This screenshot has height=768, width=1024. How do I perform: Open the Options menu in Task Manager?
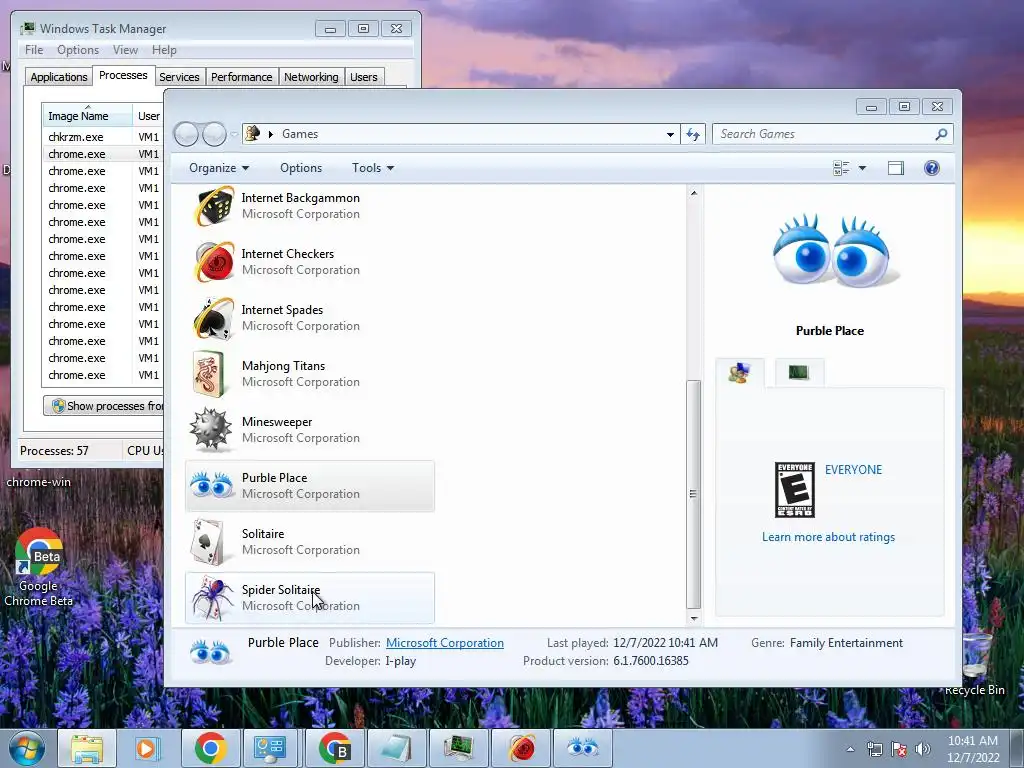pyautogui.click(x=78, y=50)
